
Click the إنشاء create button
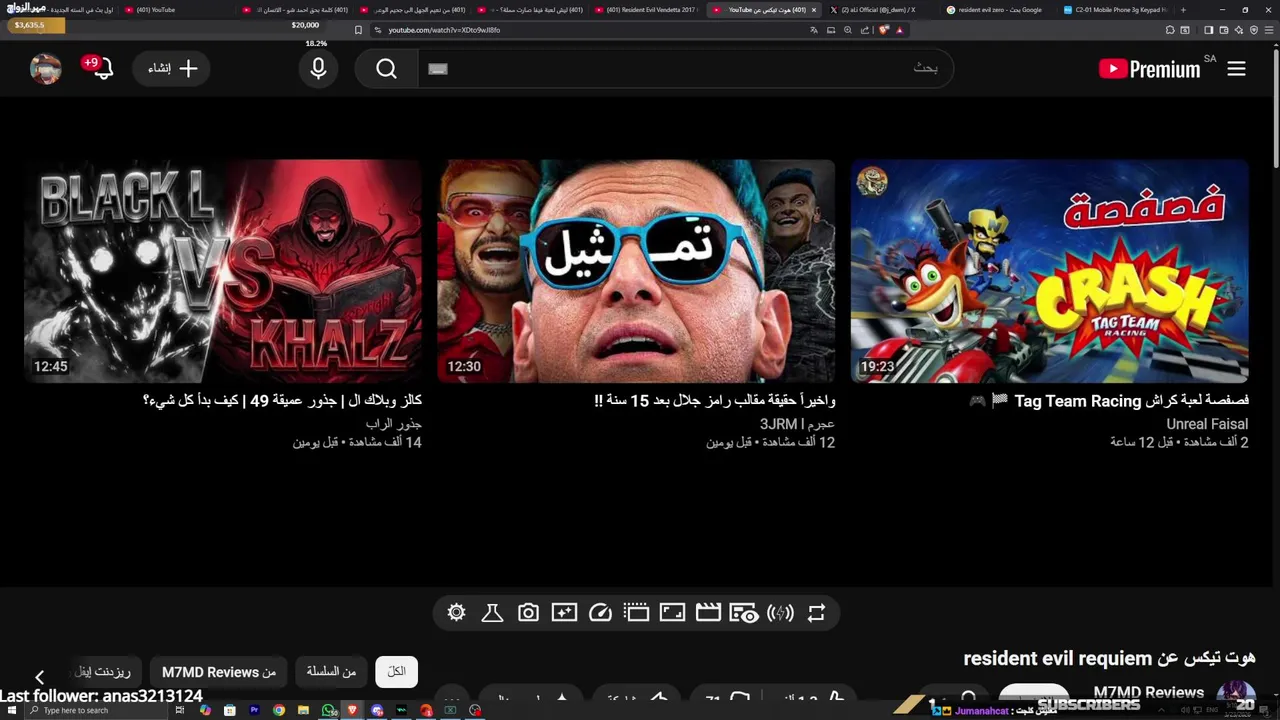pyautogui.click(x=171, y=69)
